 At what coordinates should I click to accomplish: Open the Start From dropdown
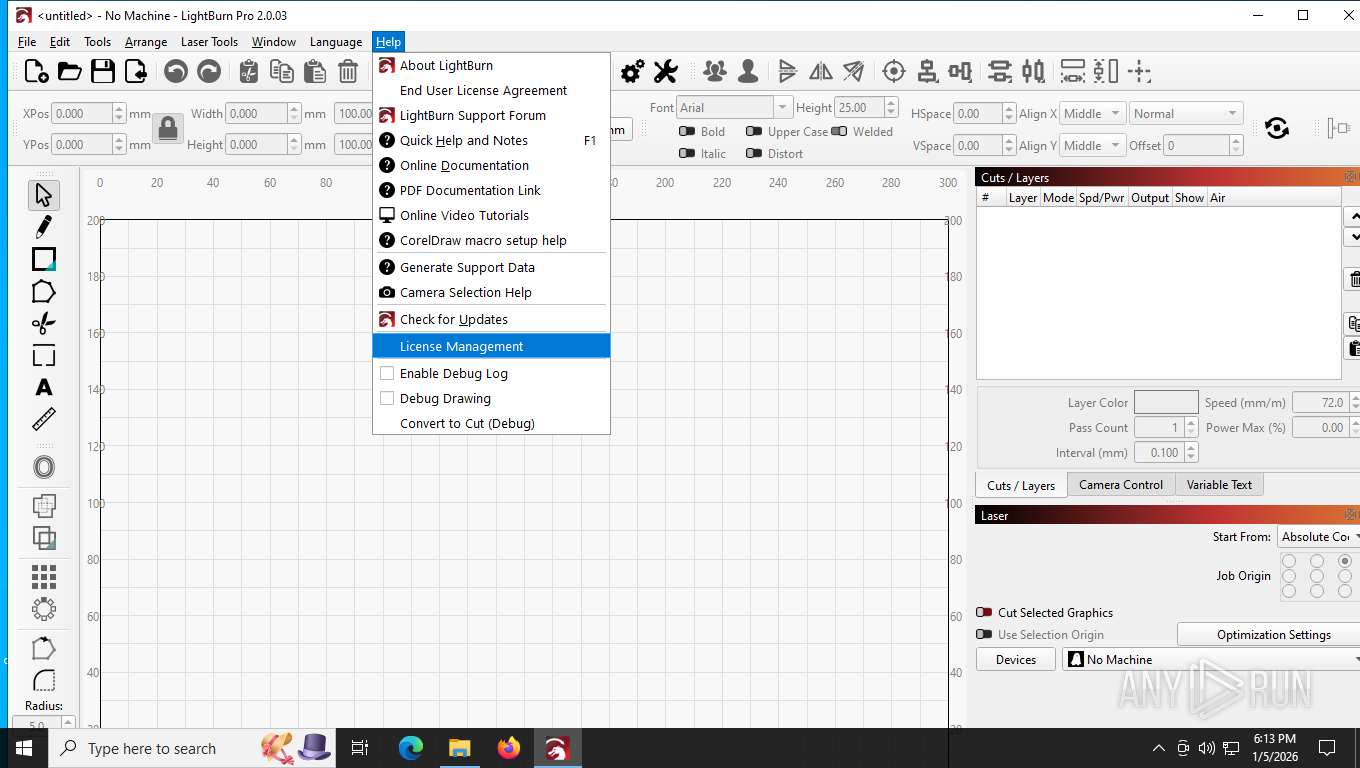(1319, 537)
